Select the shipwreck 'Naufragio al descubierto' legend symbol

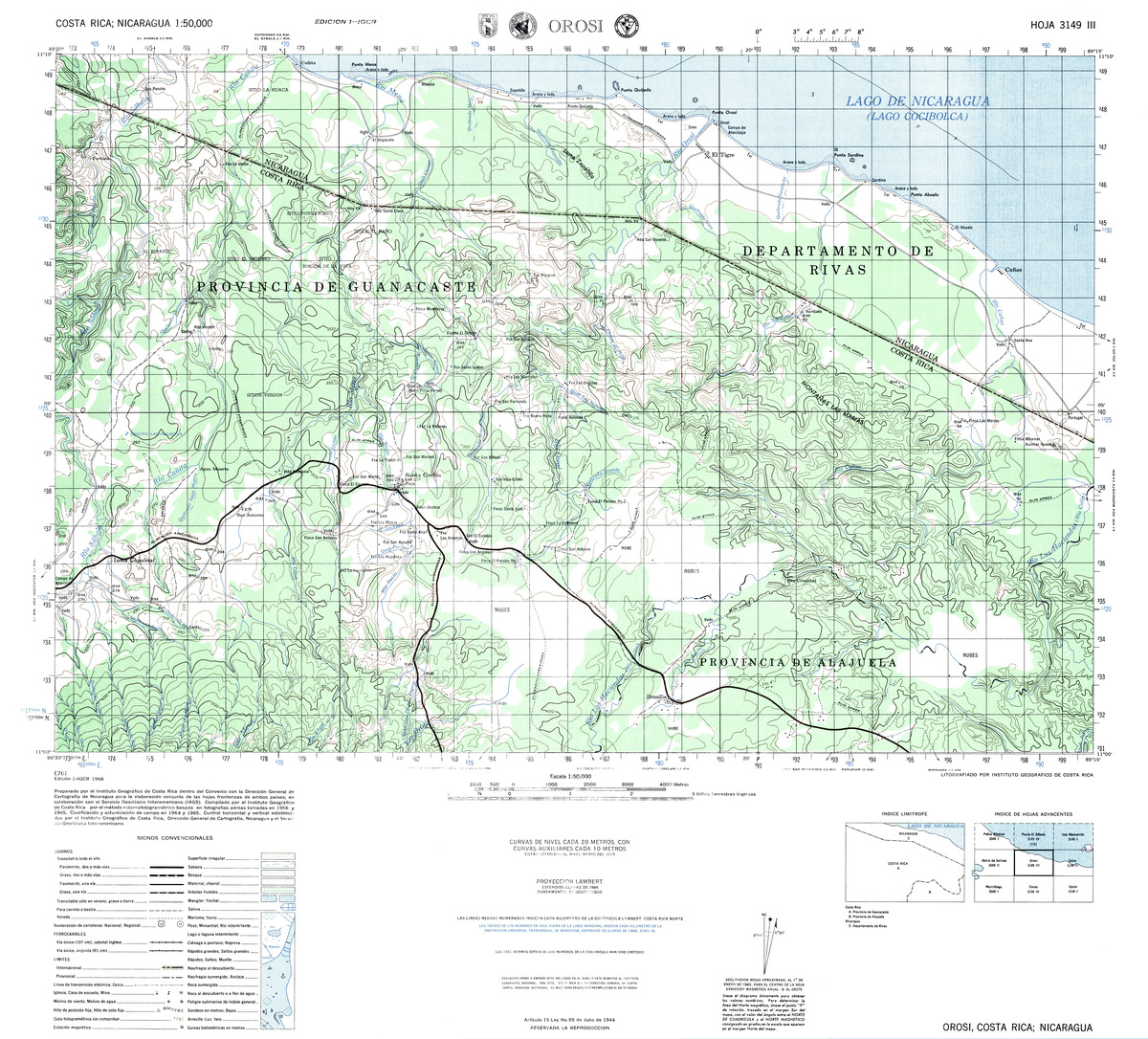(x=270, y=968)
